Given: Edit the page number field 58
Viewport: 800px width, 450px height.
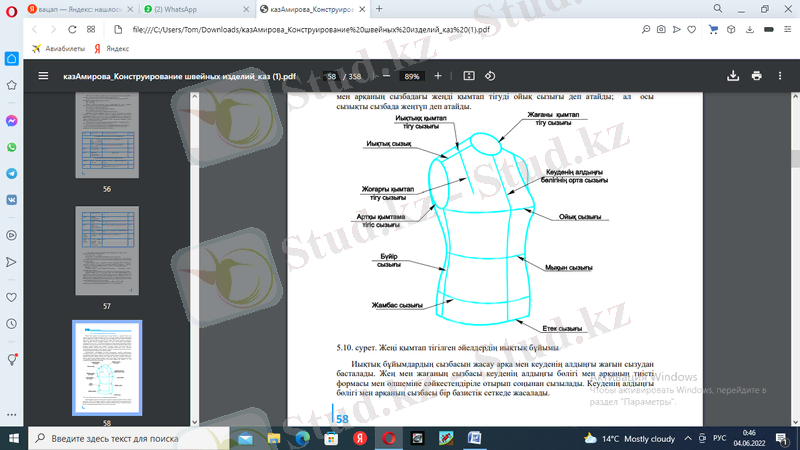Looking at the screenshot, I should click(x=331, y=77).
